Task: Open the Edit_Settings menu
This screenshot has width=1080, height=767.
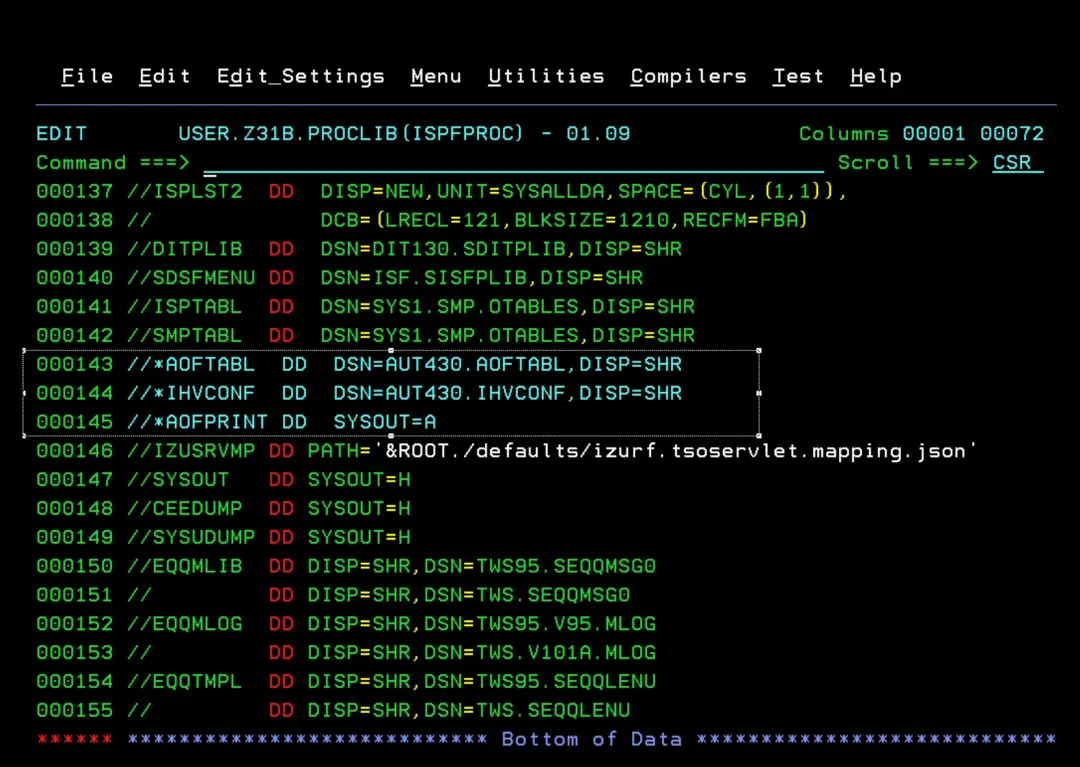Action: click(301, 76)
